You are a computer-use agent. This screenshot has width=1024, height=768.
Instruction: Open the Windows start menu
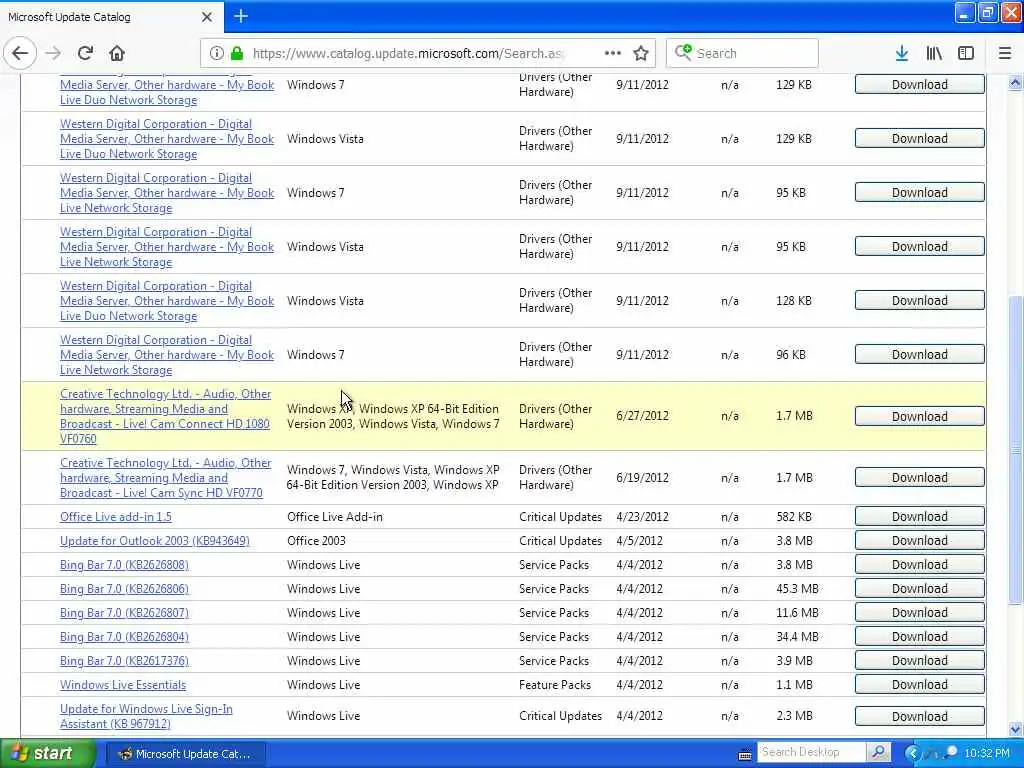point(48,753)
